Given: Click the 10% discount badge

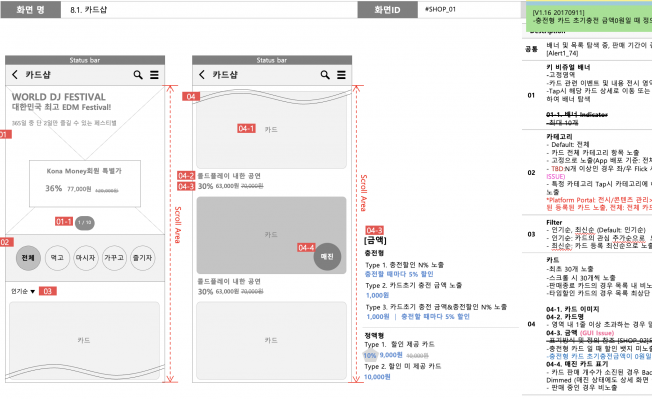Looking at the screenshot, I should click(x=370, y=355).
